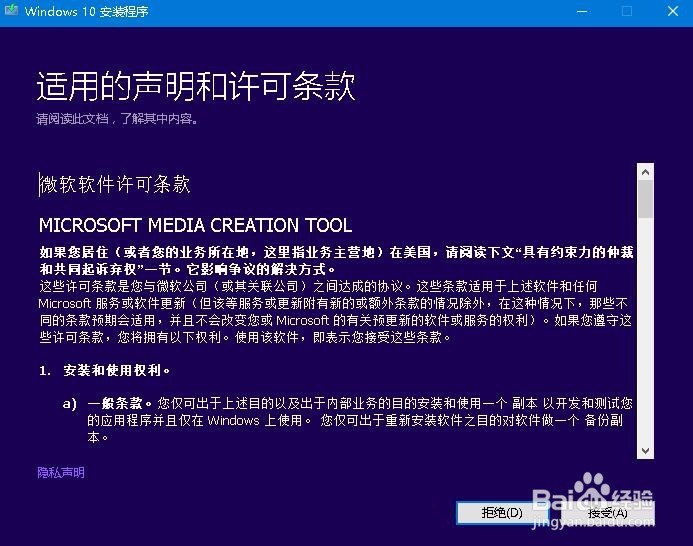
Task: Click the 接受(A) accept button
Action: [608, 513]
